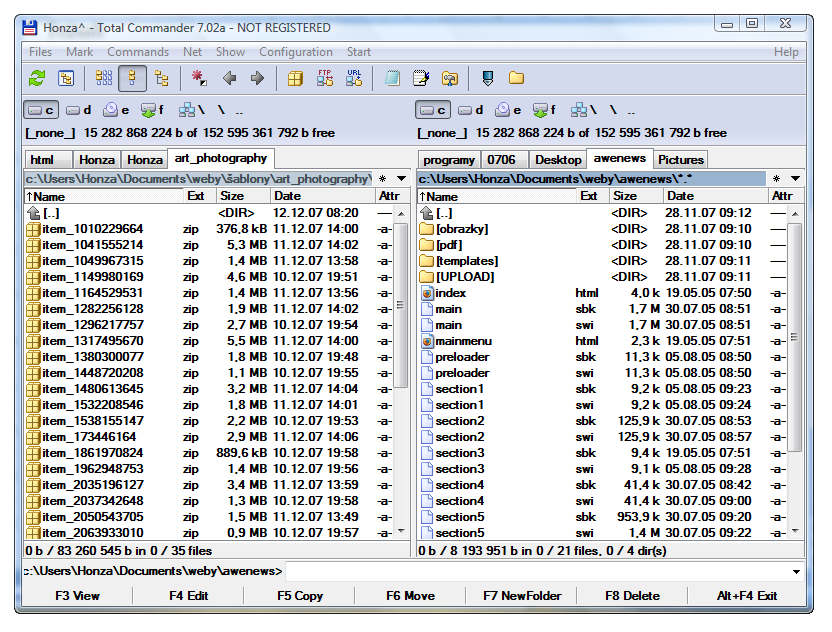Open the Help menu
The height and width of the screenshot is (632, 832).
(786, 52)
